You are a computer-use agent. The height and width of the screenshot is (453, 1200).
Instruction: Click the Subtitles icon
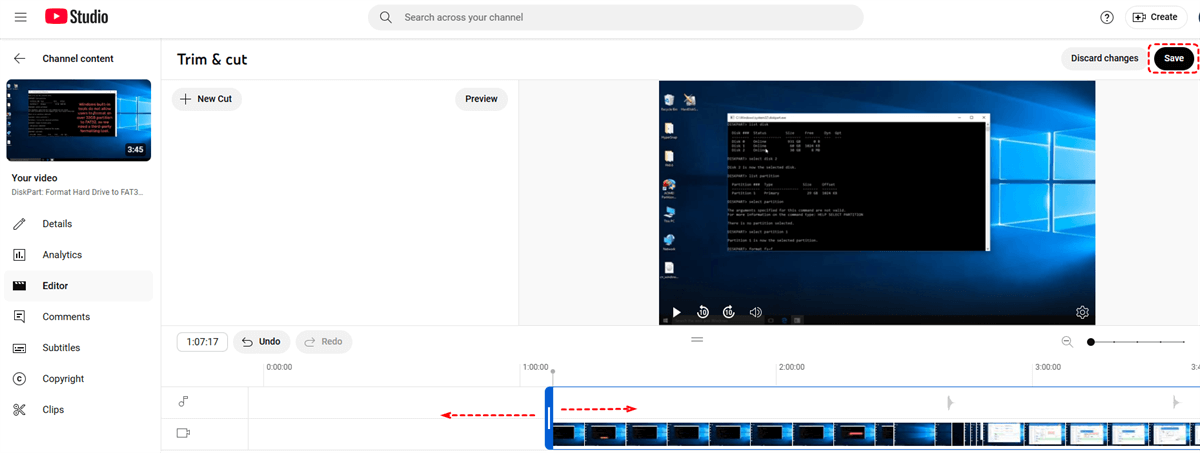[x=19, y=348]
